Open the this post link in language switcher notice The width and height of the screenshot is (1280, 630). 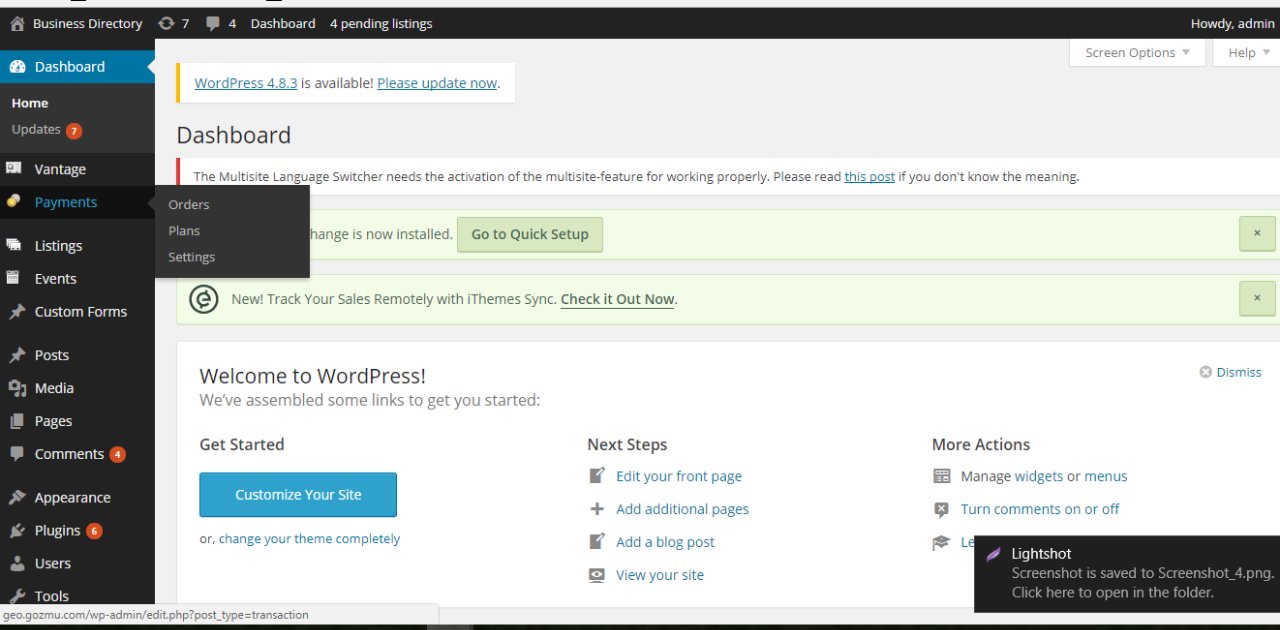(x=870, y=177)
